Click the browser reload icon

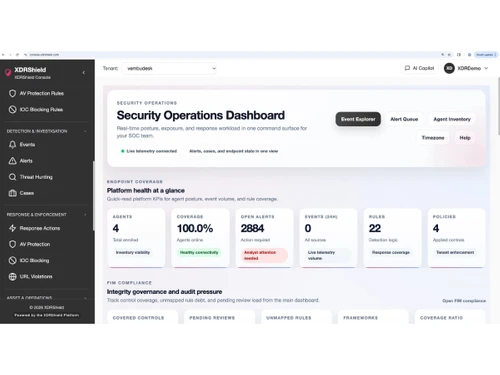pos(17,55)
